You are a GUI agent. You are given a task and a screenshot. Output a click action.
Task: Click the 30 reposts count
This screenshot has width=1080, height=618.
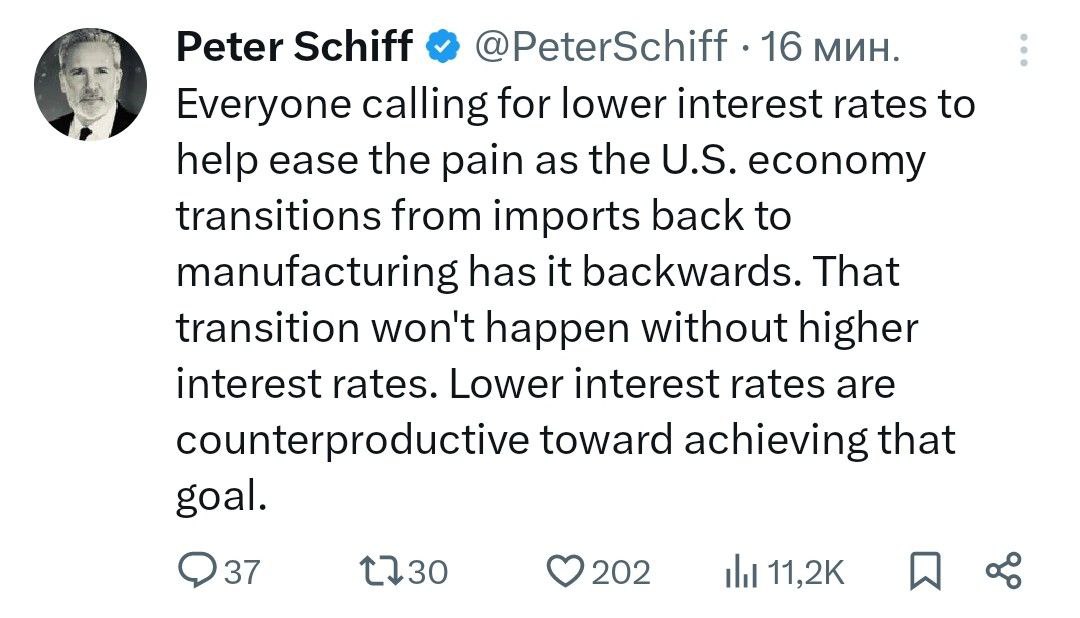coord(428,573)
